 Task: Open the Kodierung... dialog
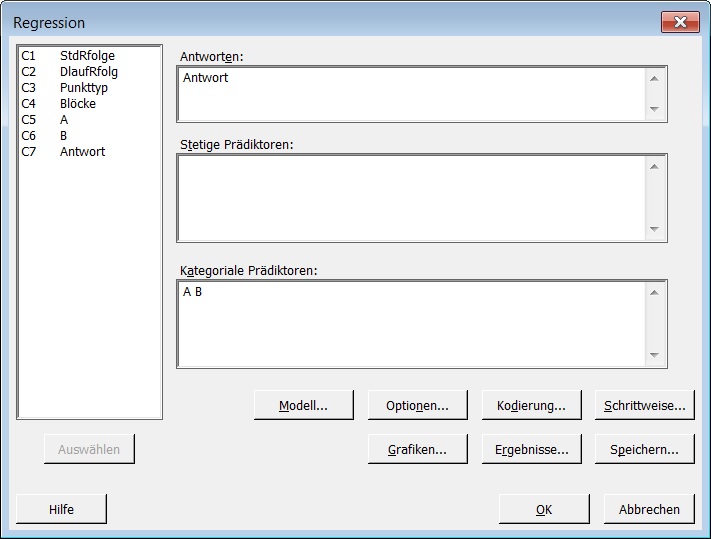531,405
